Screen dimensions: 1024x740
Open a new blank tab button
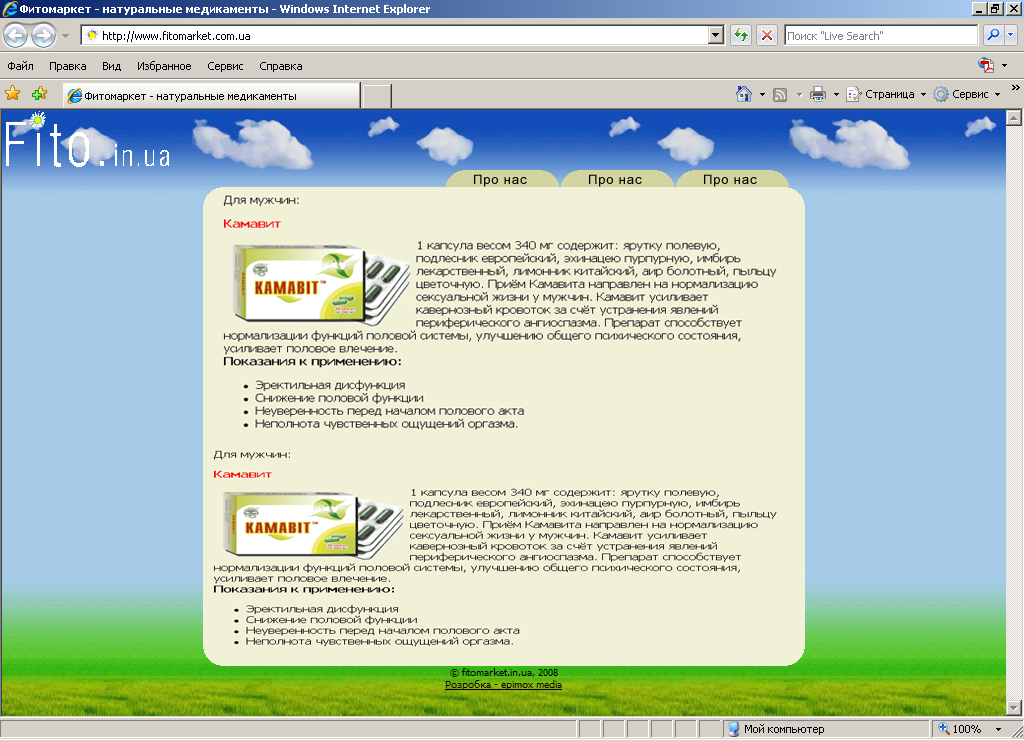tap(377, 96)
